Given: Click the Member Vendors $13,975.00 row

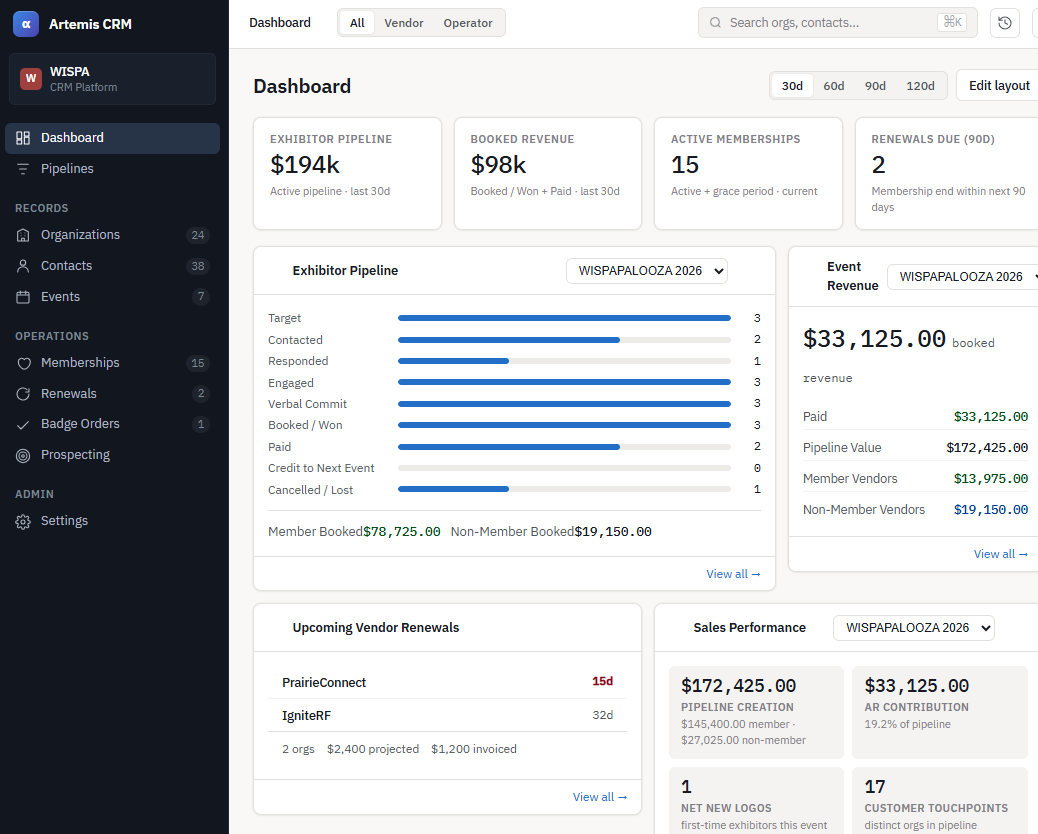Looking at the screenshot, I should click(915, 479).
